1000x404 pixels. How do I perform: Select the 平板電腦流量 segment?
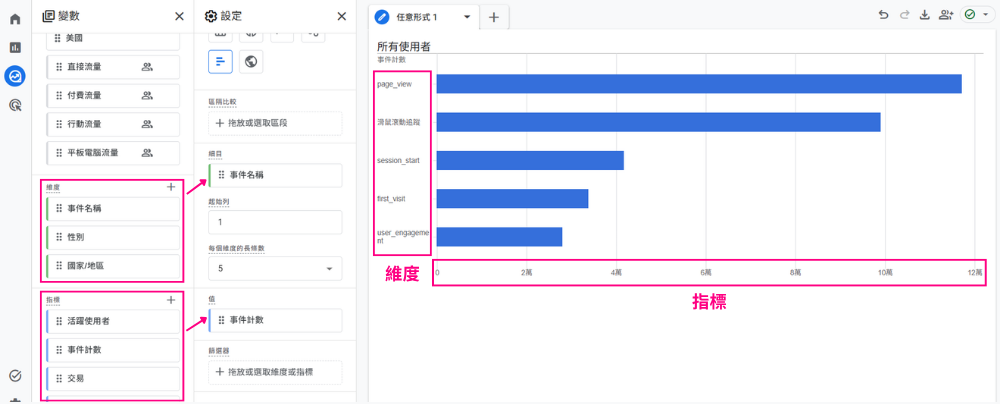pyautogui.click(x=113, y=153)
